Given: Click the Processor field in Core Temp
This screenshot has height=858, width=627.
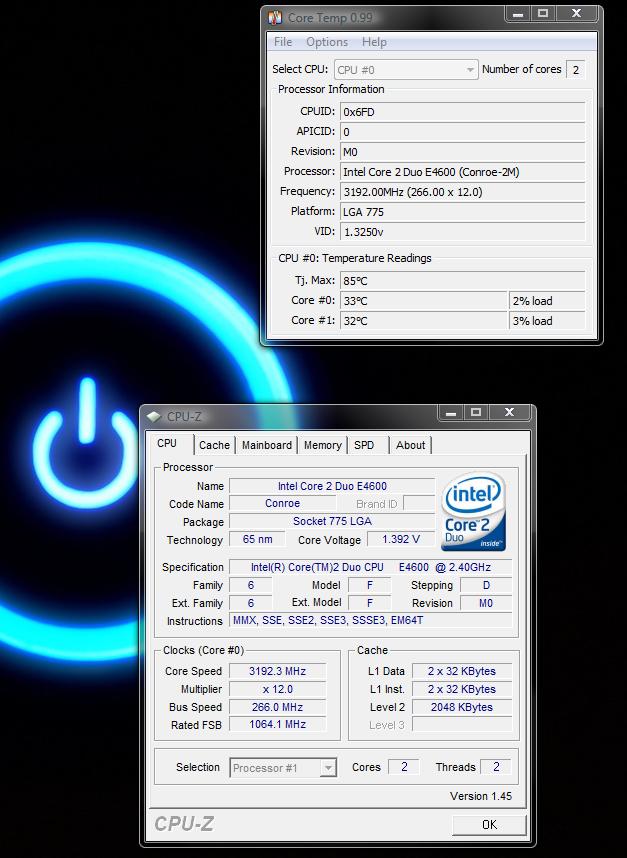Looking at the screenshot, I should [462, 172].
